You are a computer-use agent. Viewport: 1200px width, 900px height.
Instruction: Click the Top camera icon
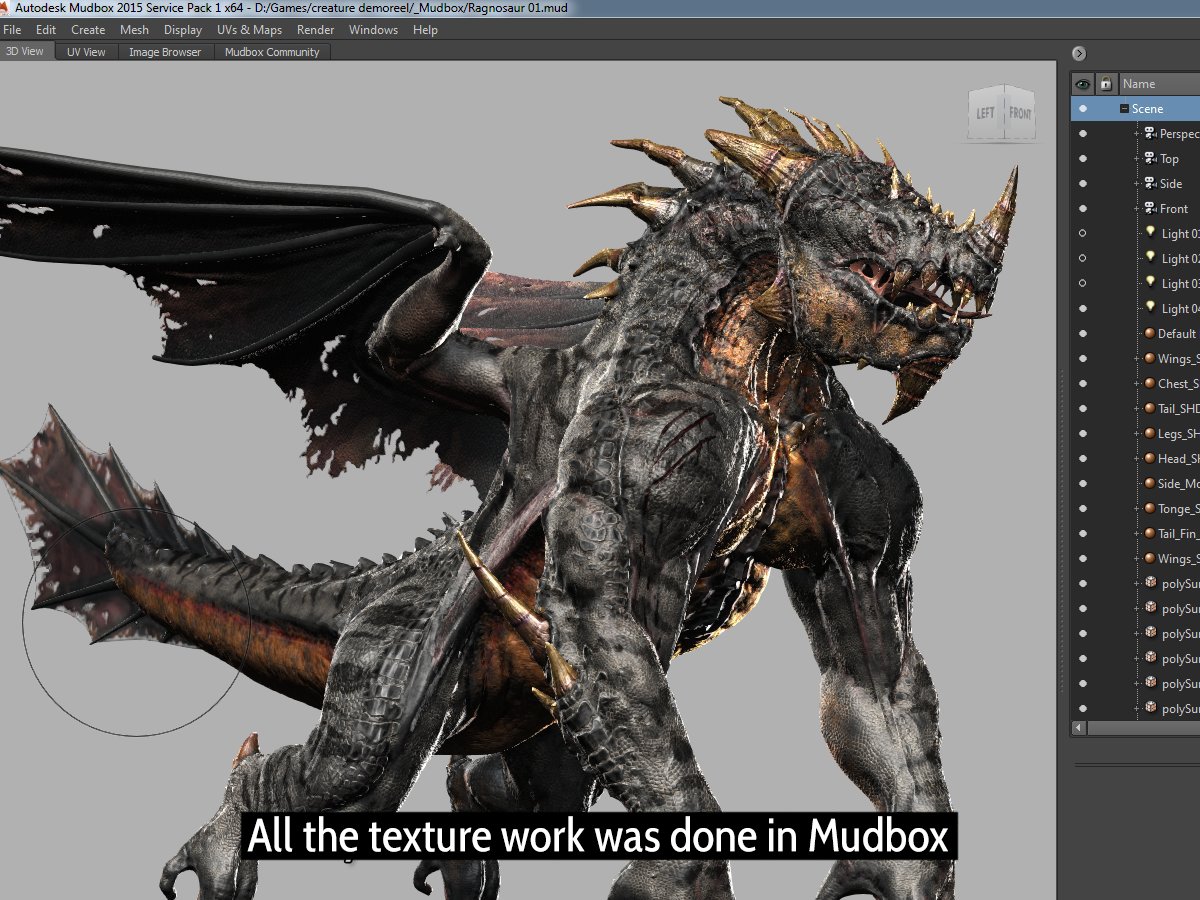click(x=1150, y=158)
